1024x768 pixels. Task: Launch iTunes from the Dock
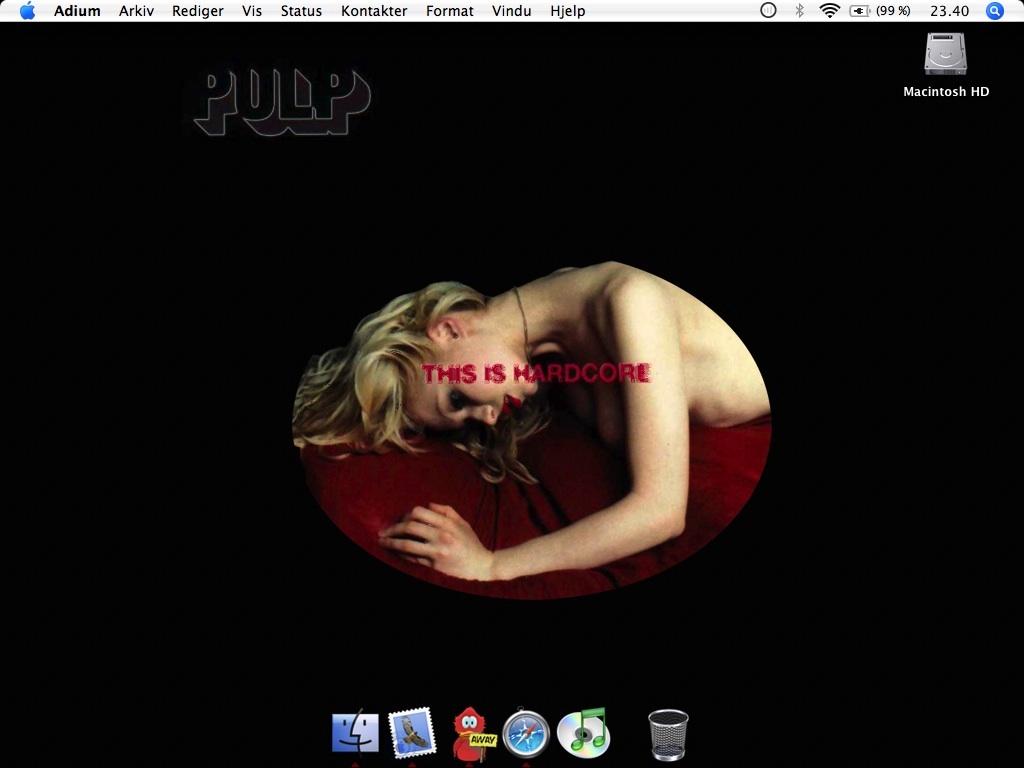click(x=584, y=733)
